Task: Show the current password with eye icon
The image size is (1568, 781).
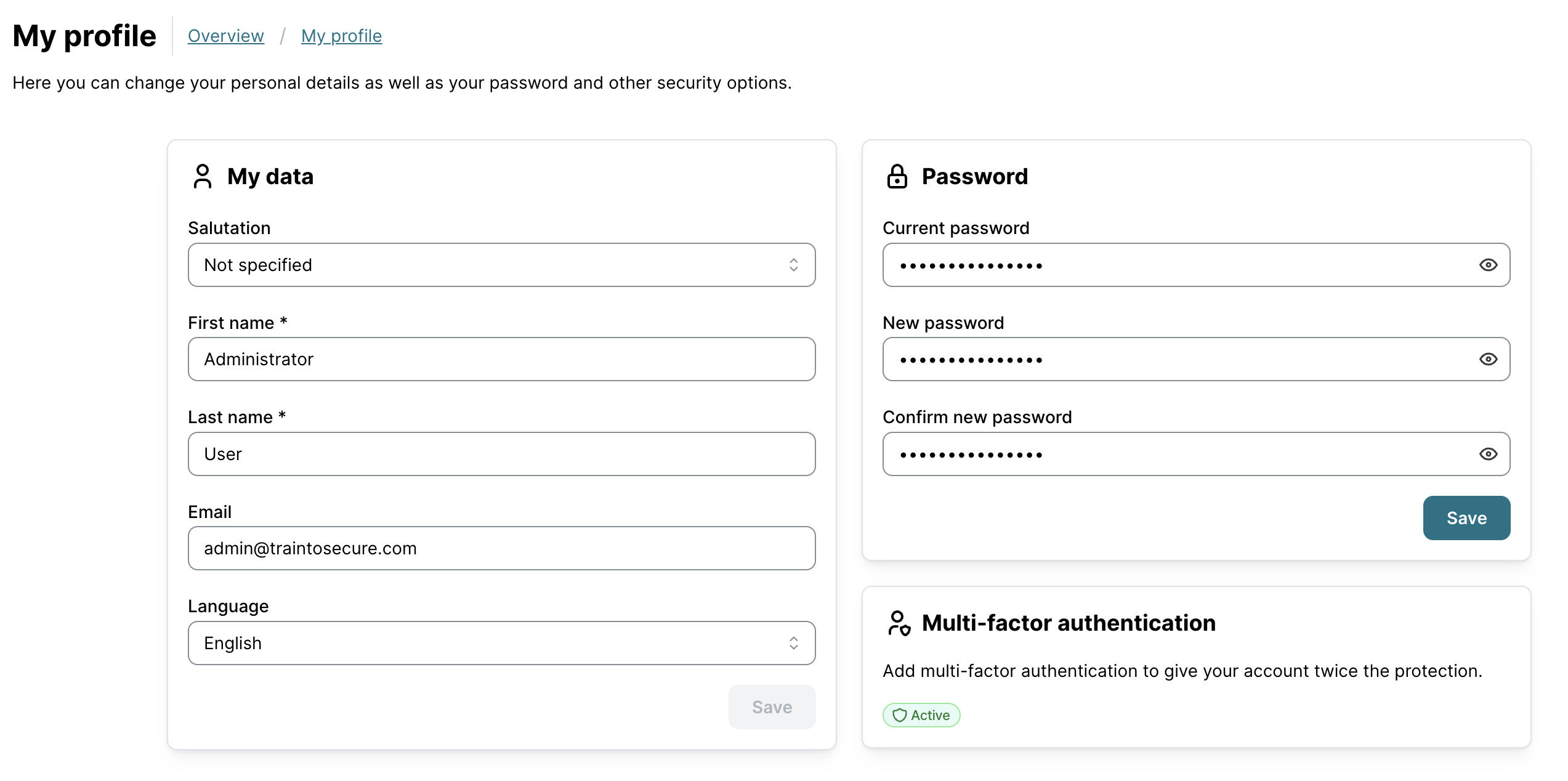Action: (x=1488, y=265)
